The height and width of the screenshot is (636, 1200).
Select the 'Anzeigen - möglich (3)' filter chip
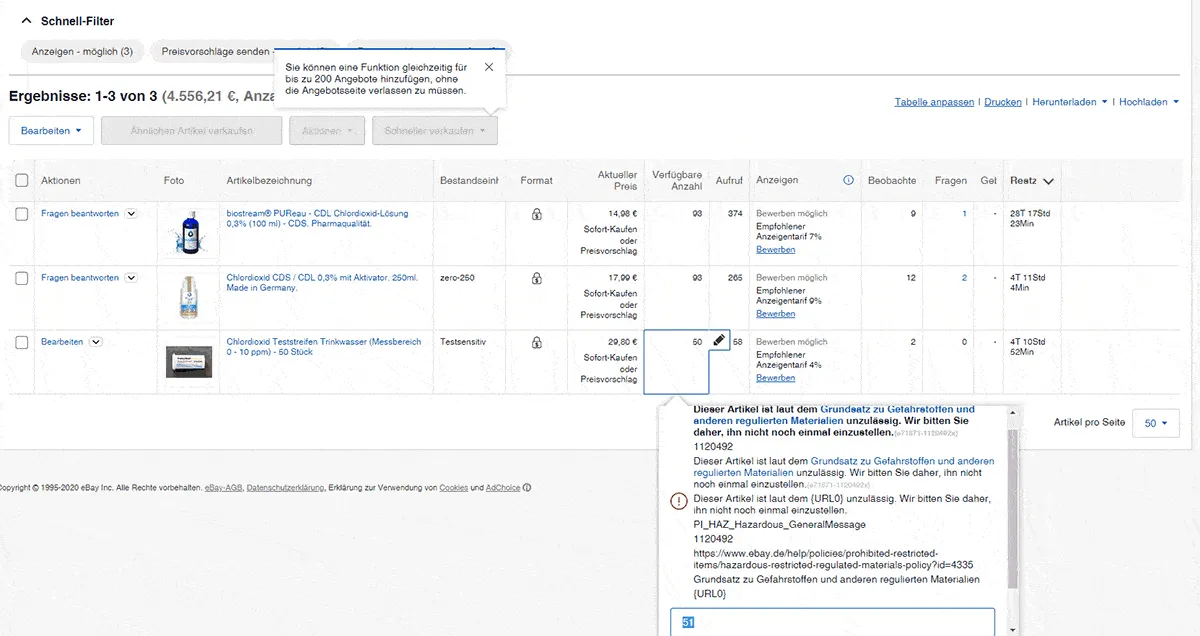[x=82, y=51]
